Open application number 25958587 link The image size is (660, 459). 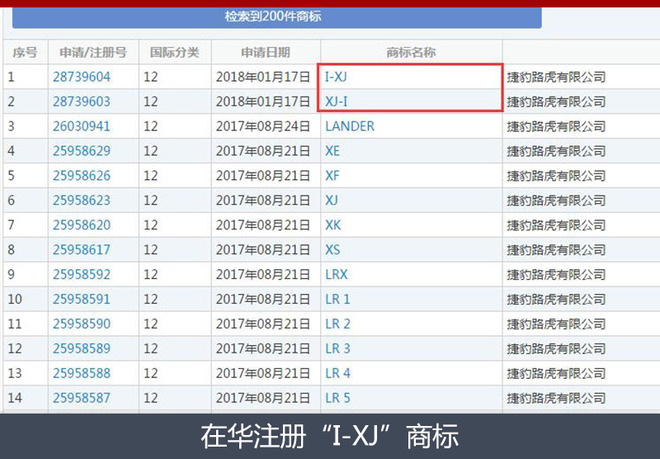82,398
